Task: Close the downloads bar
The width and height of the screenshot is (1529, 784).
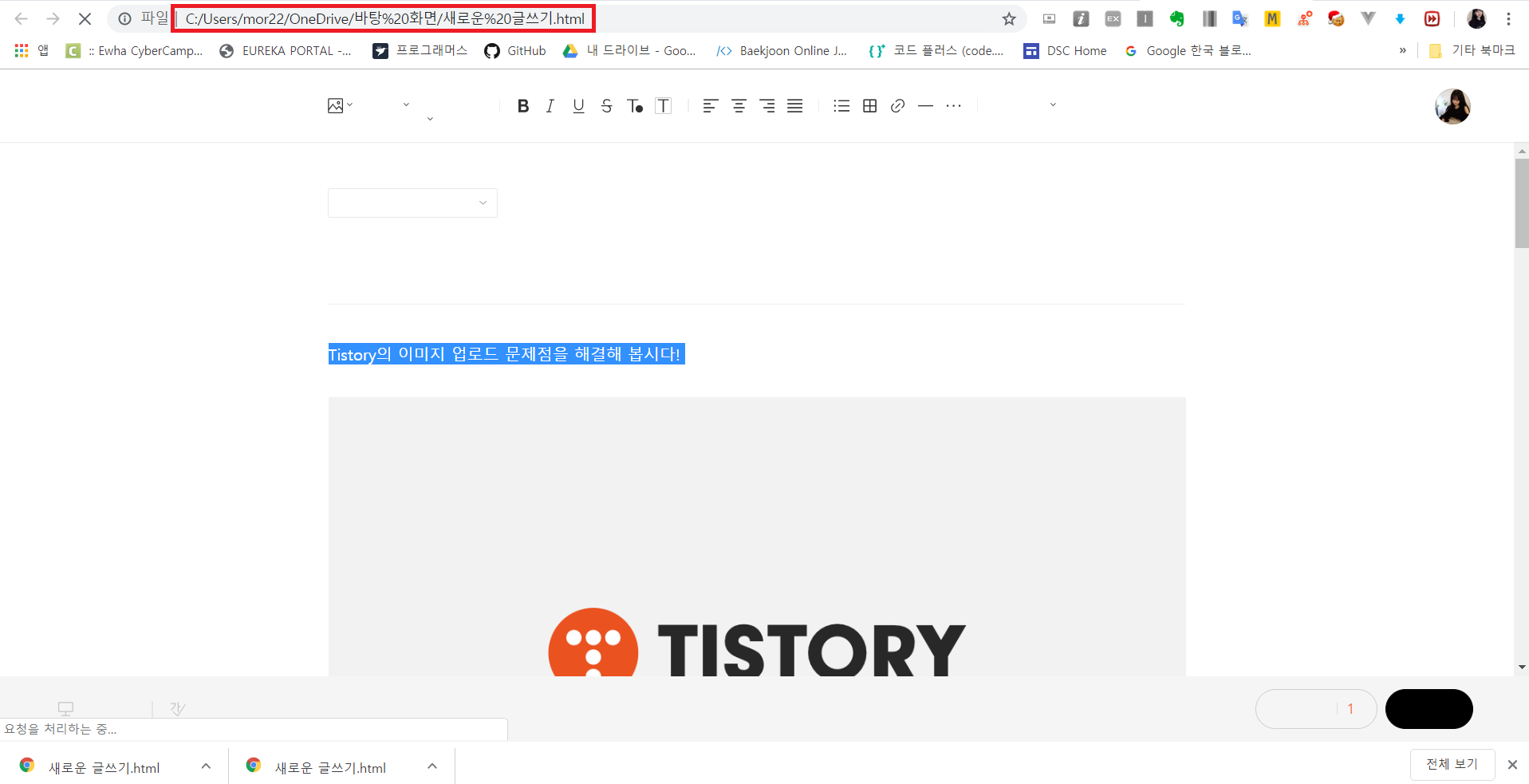Action: tap(1512, 764)
